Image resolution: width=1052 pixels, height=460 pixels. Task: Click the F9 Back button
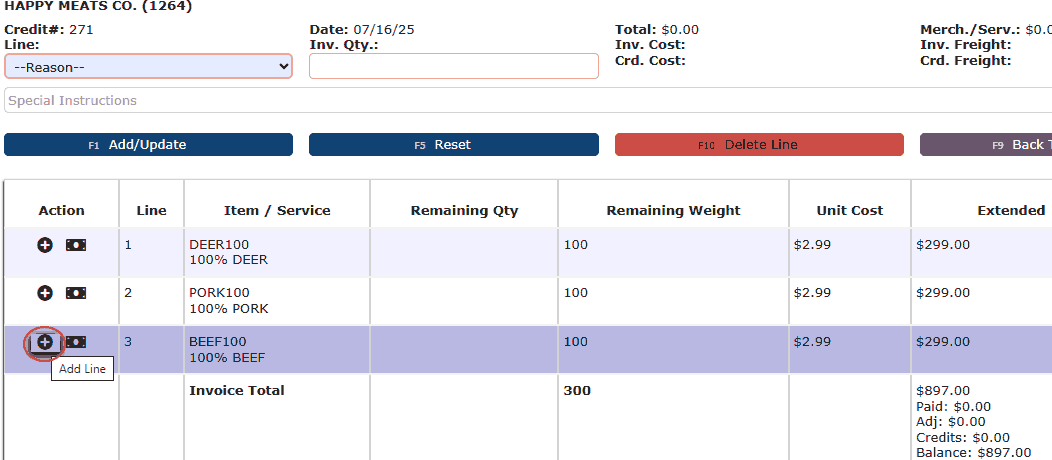point(985,145)
